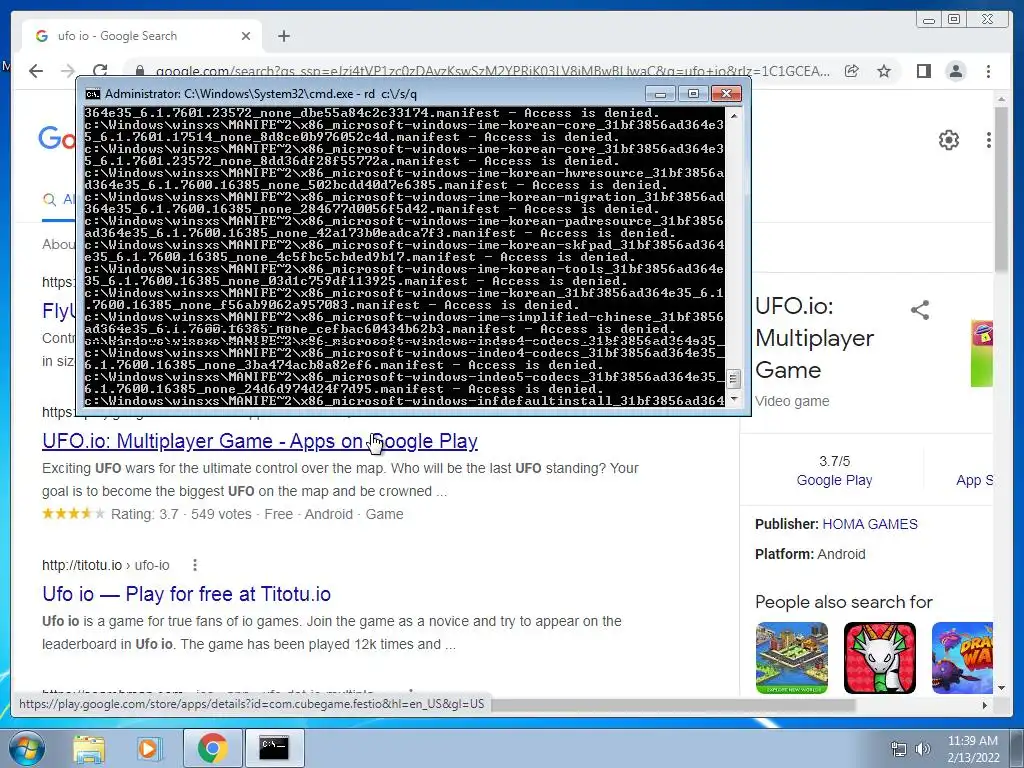Open Chrome profile avatar
This screenshot has width=1024, height=768.
[956, 71]
